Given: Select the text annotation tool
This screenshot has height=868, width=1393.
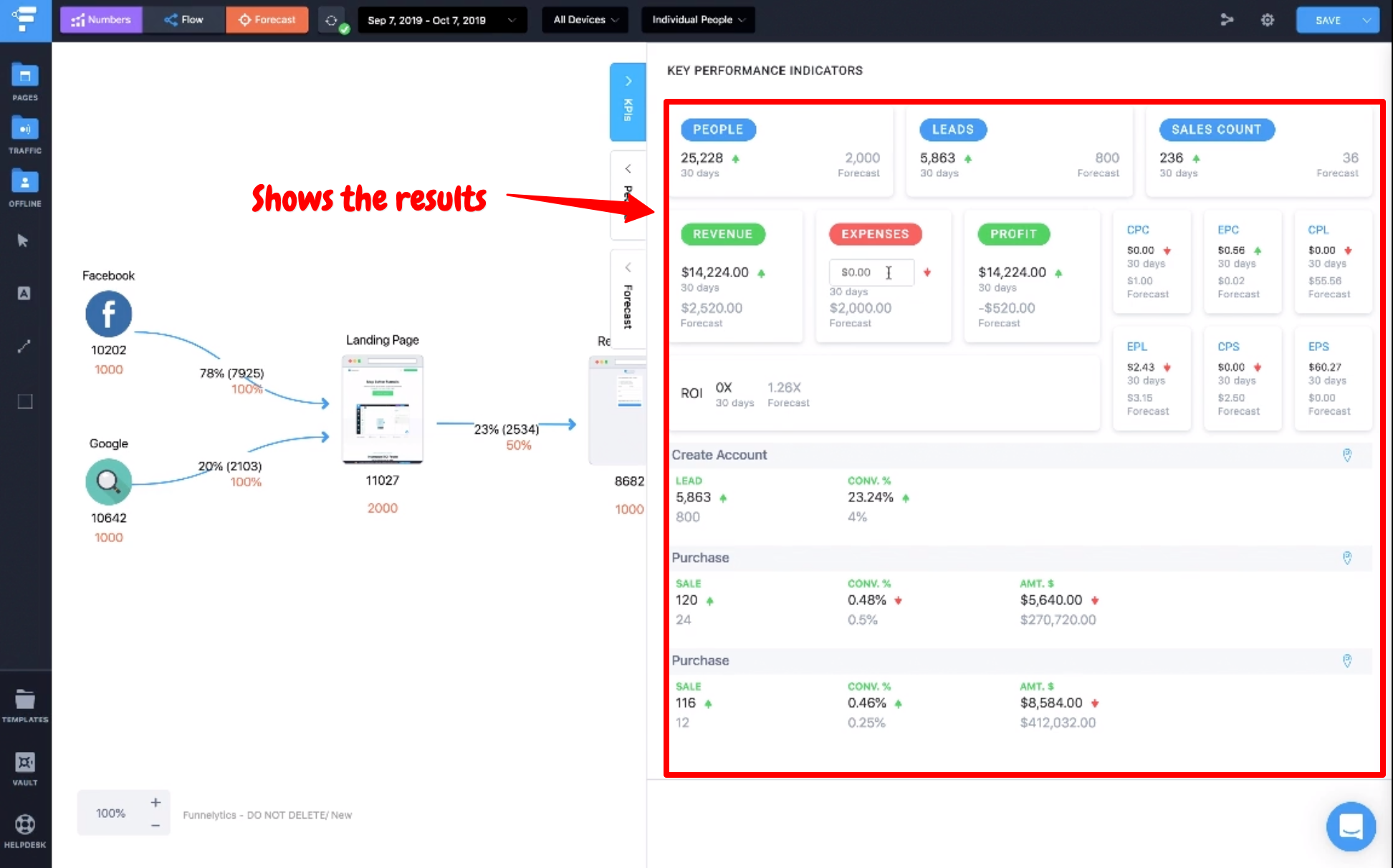Looking at the screenshot, I should click(x=24, y=293).
